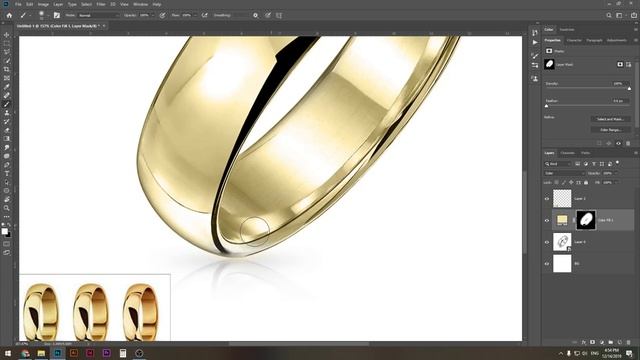The image size is (640, 360).
Task: Open the brush Mode dropdown
Action: point(99,16)
